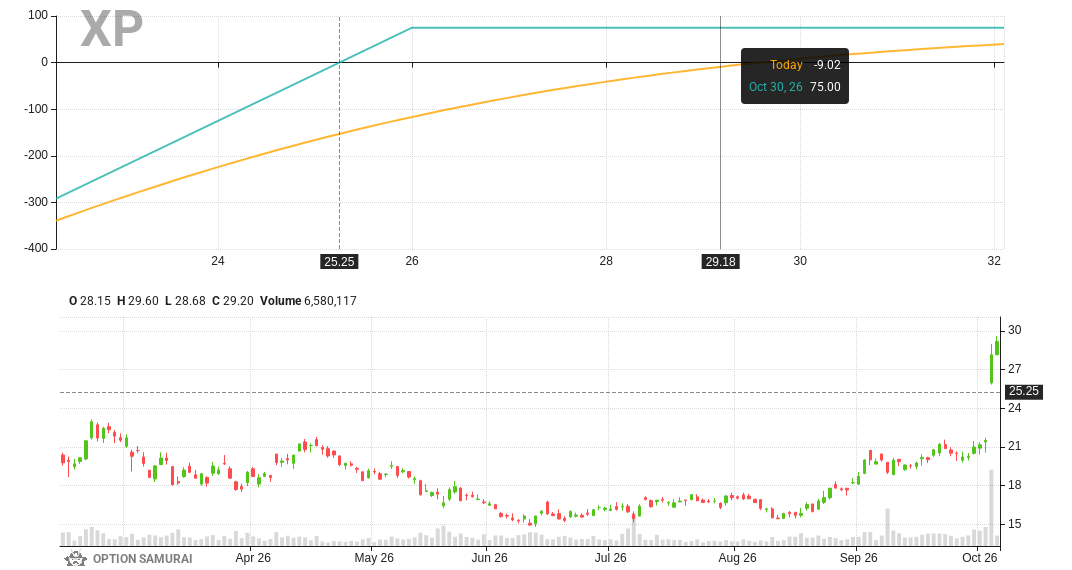Click the high price H 29.60

click(x=137, y=301)
